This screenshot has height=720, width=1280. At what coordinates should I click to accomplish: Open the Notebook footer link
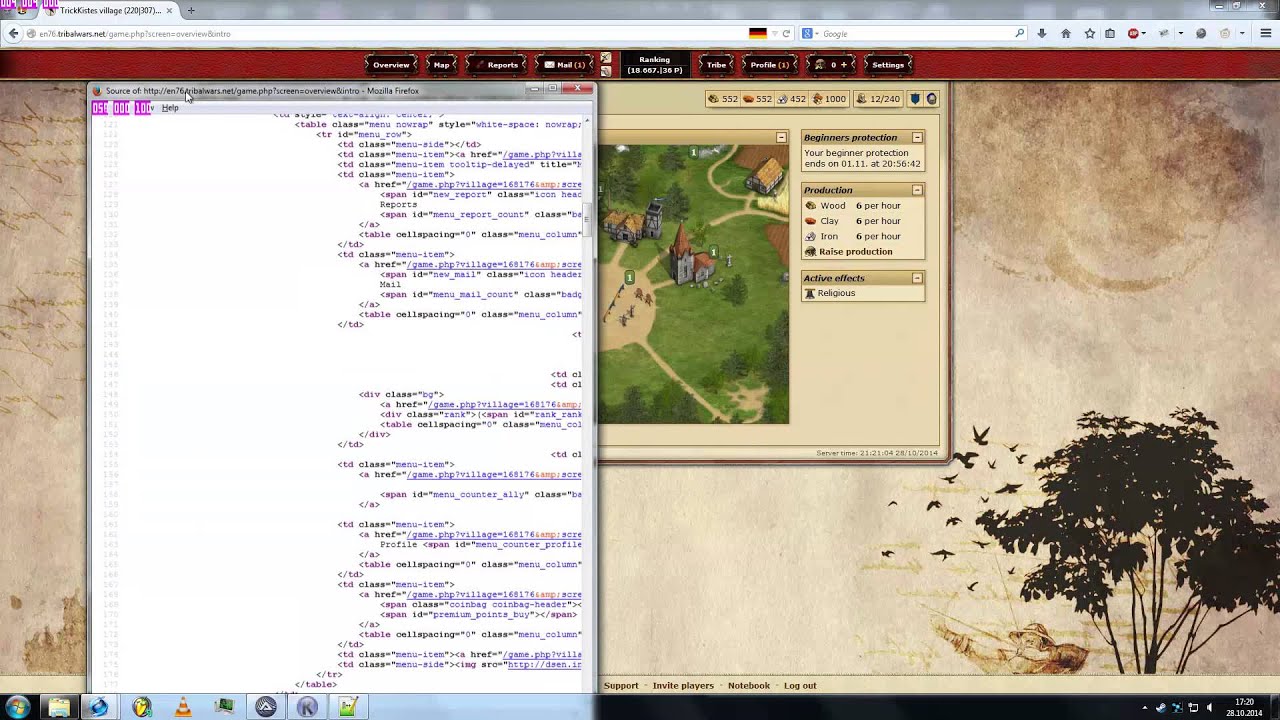tap(749, 686)
